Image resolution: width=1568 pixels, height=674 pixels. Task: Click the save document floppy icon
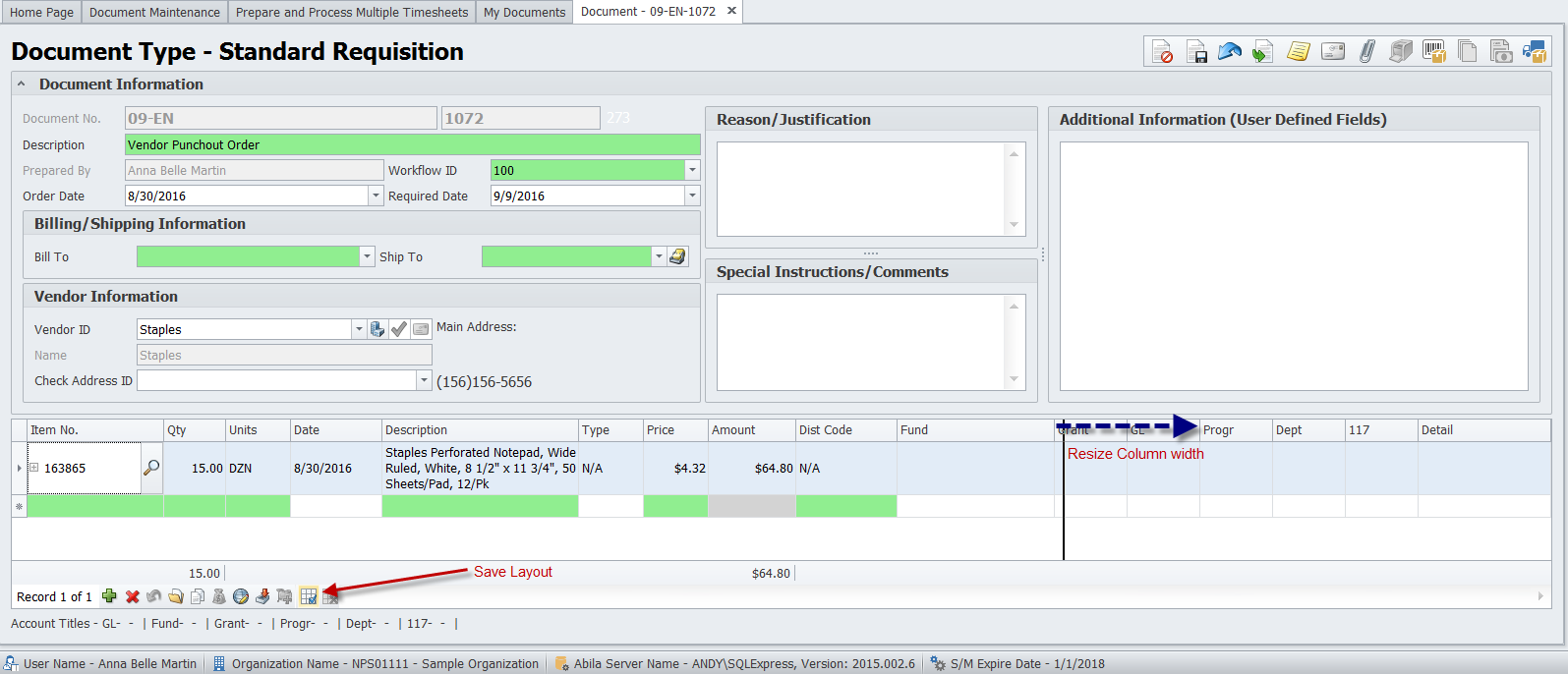tap(1196, 52)
